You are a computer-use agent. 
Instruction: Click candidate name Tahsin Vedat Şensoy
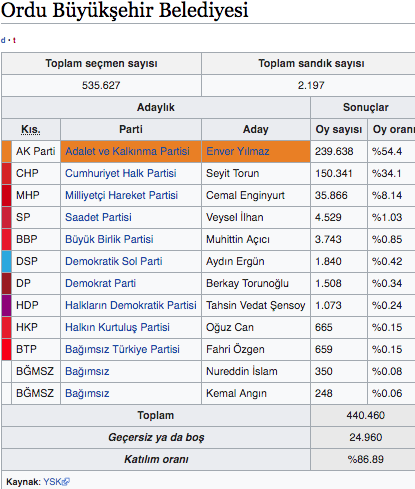256,305
